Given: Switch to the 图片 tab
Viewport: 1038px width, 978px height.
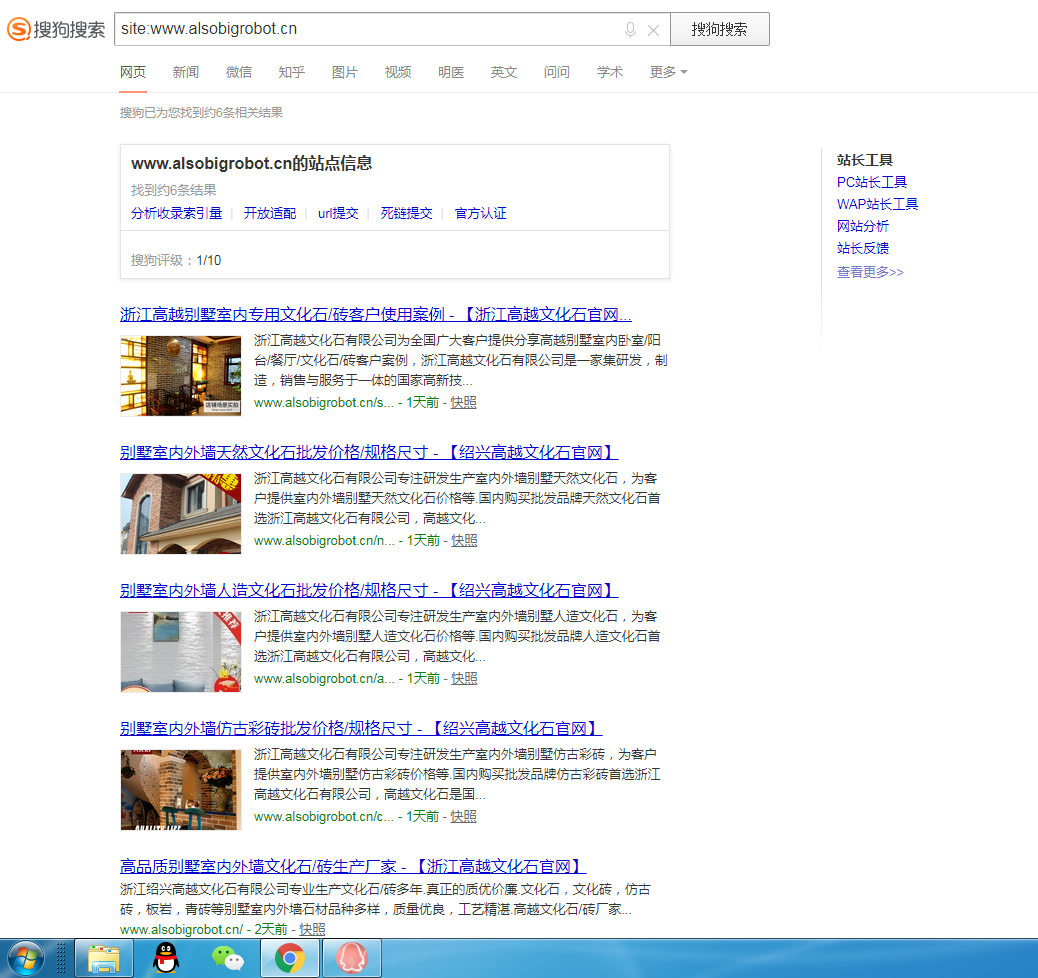Looking at the screenshot, I should [345, 72].
